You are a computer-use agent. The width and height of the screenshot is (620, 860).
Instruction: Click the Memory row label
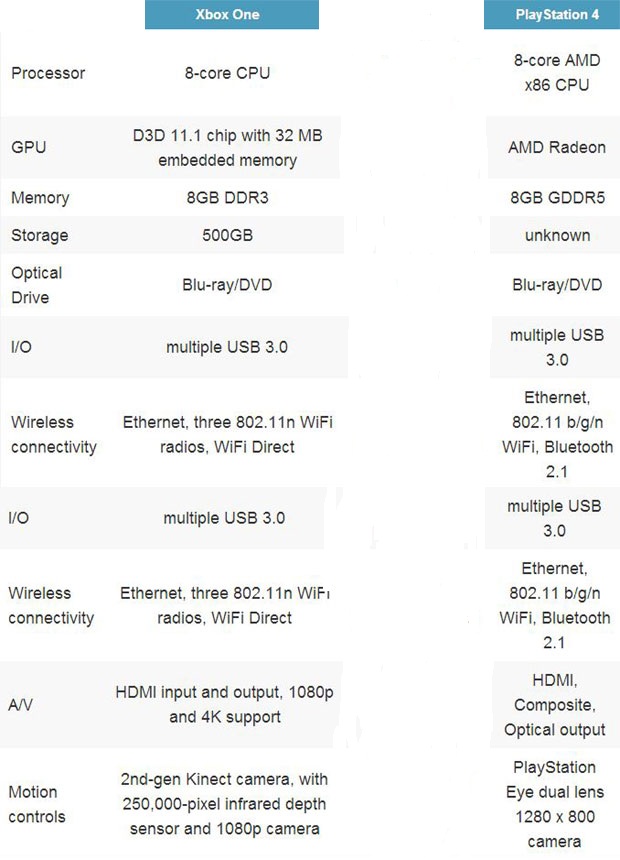pyautogui.click(x=40, y=198)
